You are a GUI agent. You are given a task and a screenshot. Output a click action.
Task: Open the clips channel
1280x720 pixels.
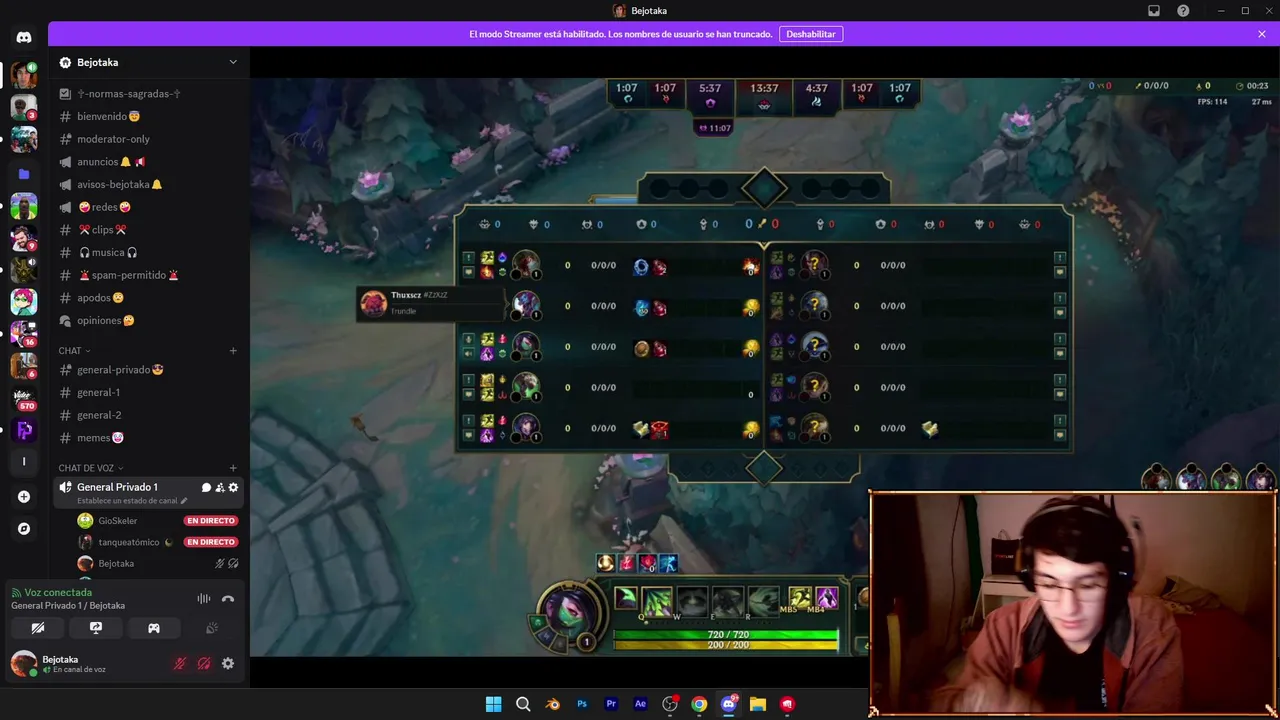[149, 230]
